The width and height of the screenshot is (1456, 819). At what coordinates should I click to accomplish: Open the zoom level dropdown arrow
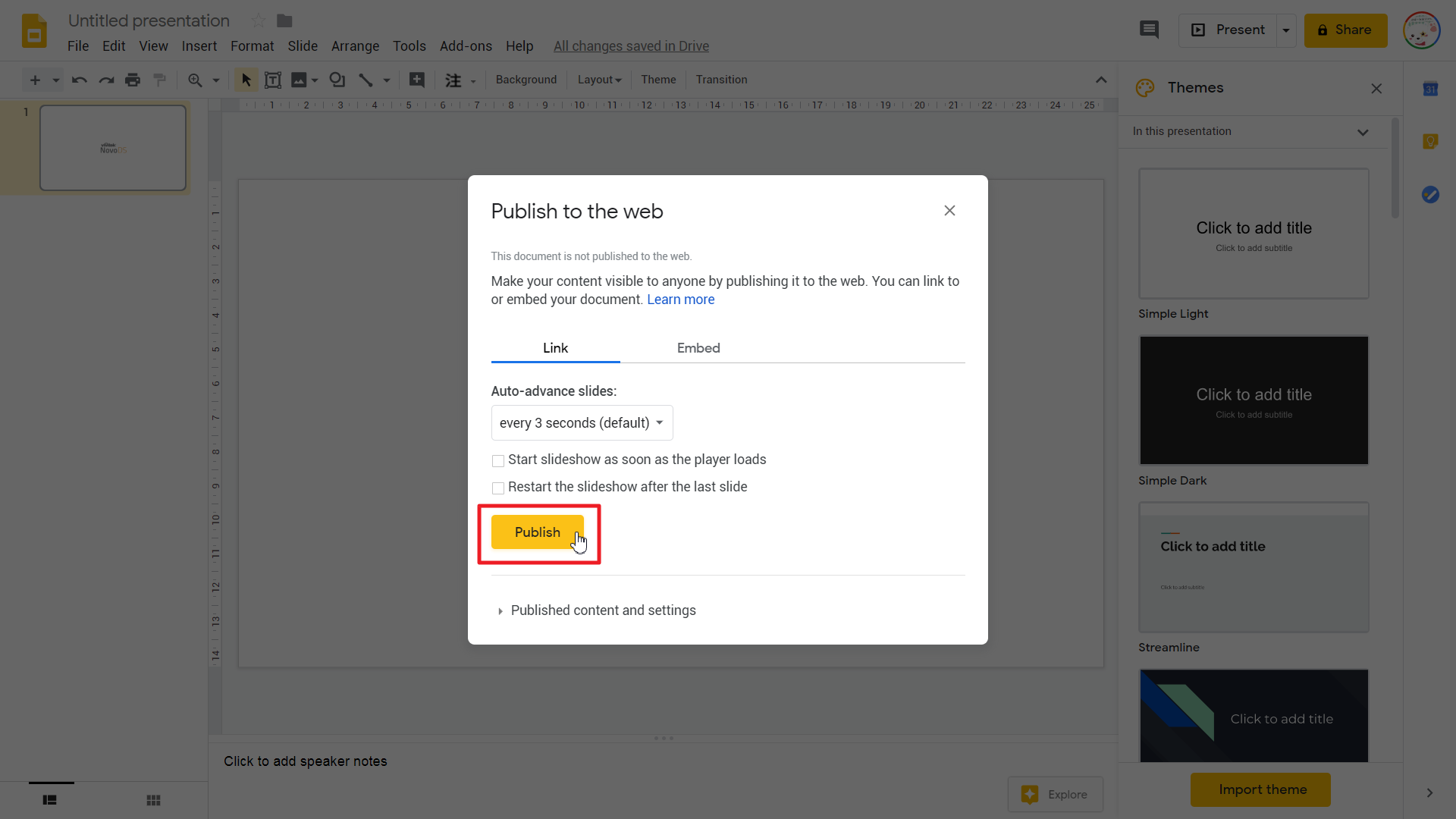click(215, 80)
